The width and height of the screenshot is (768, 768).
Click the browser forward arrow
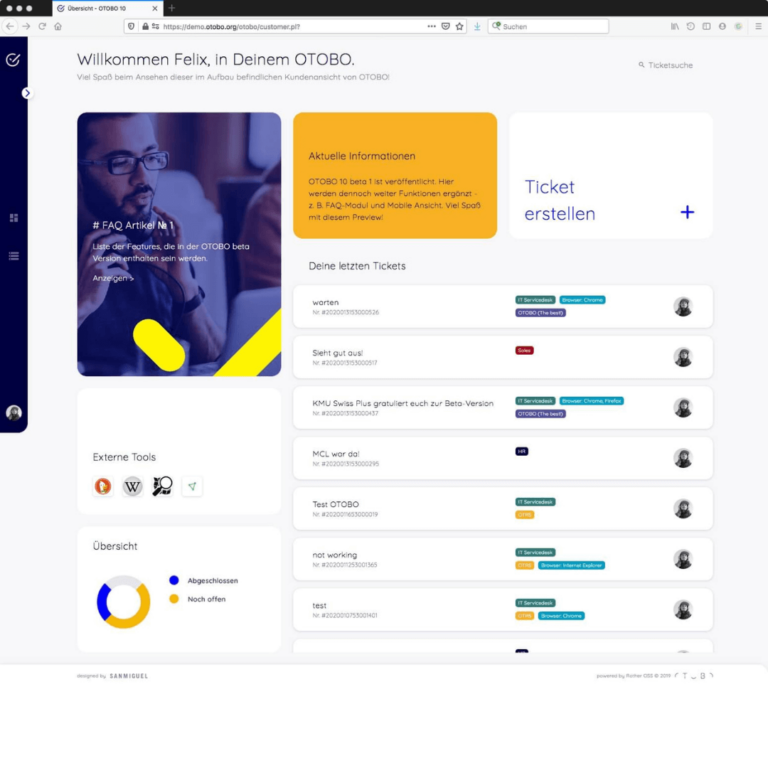coord(26,26)
